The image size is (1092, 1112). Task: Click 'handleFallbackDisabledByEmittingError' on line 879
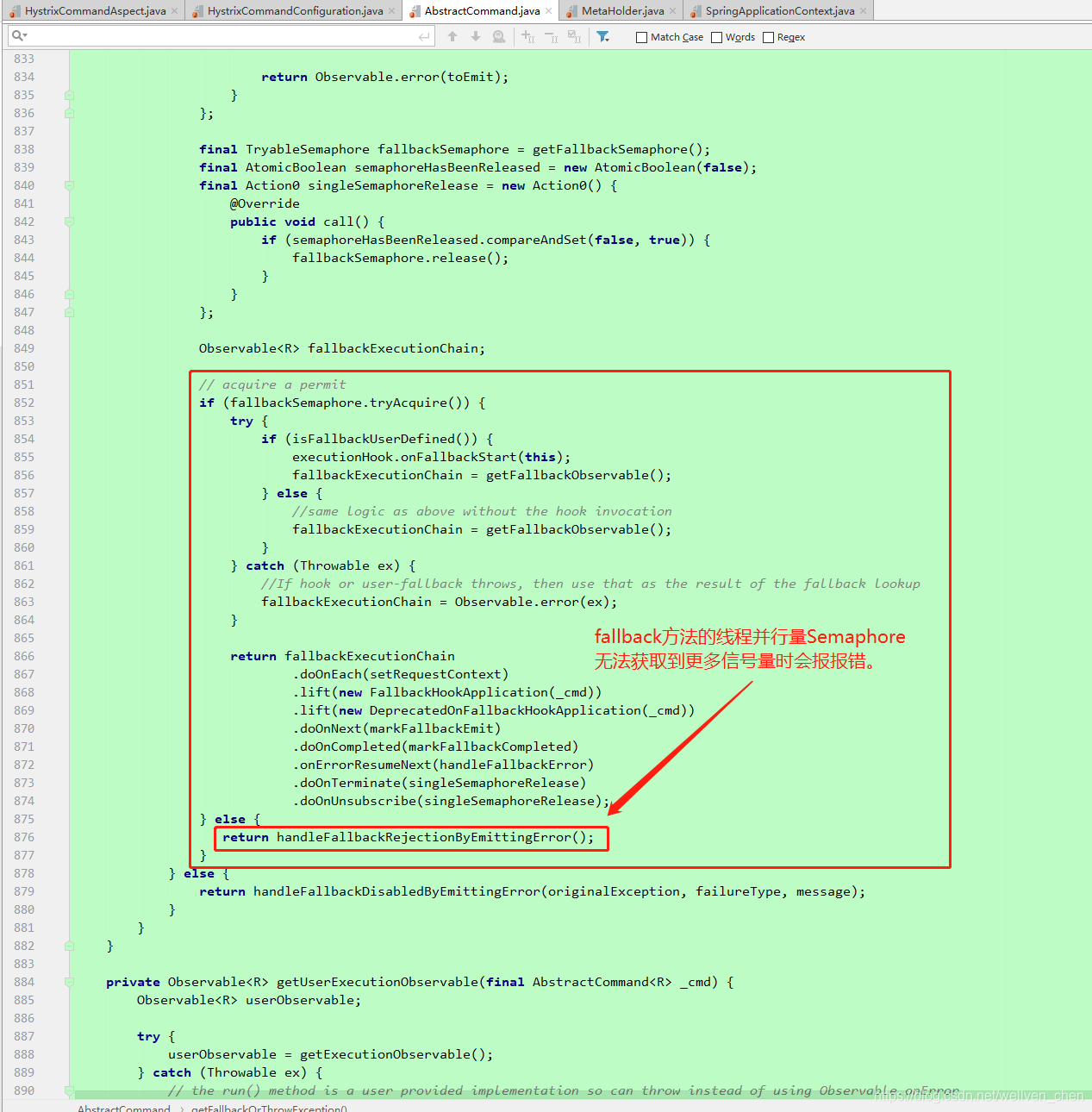pyautogui.click(x=397, y=891)
